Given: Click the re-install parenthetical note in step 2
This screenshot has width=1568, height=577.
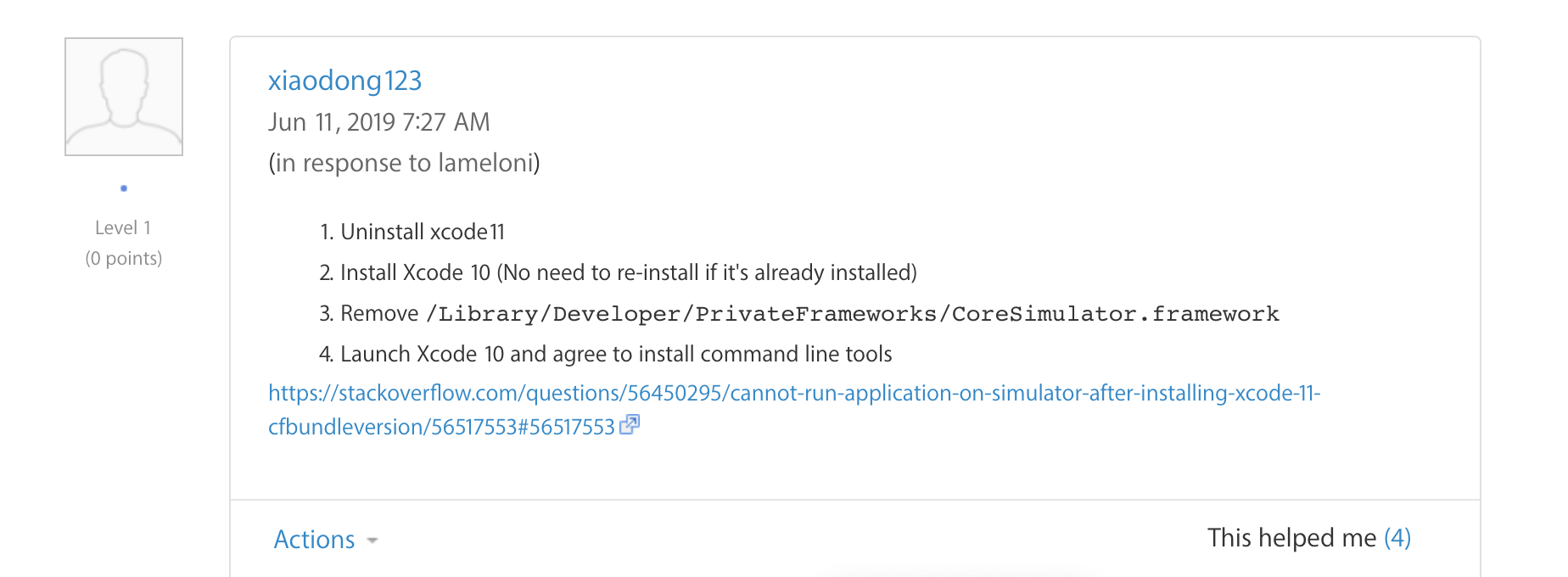Looking at the screenshot, I should (707, 272).
